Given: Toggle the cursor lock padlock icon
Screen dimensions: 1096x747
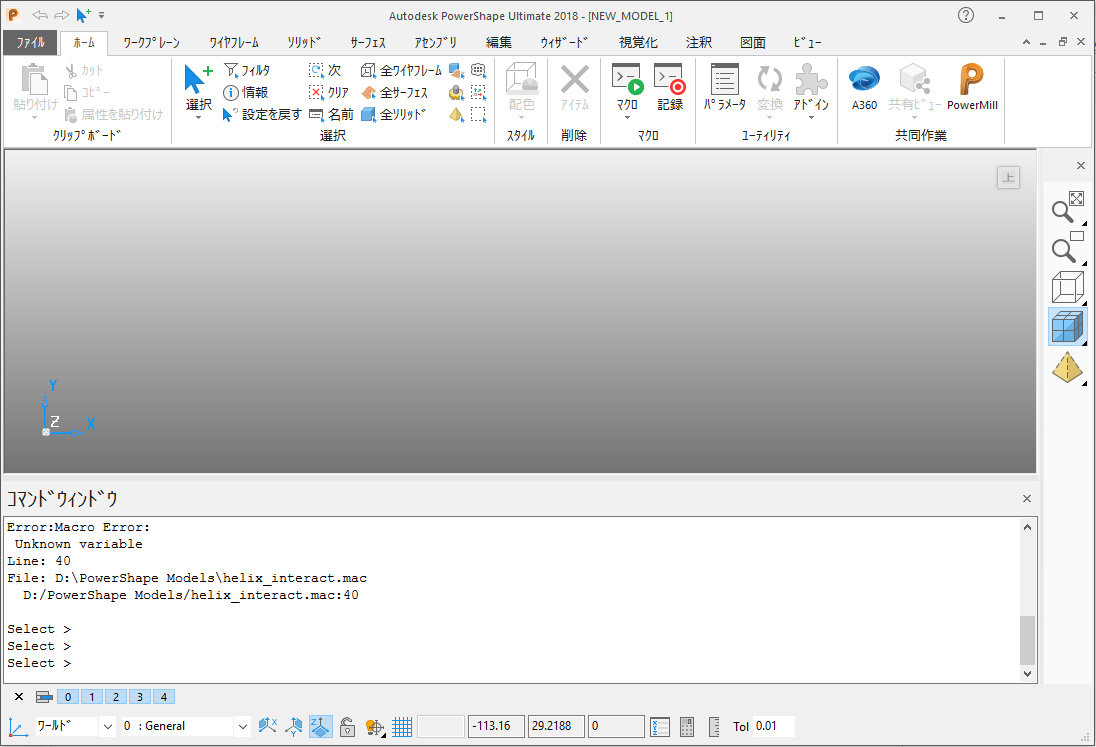Looking at the screenshot, I should [x=347, y=727].
